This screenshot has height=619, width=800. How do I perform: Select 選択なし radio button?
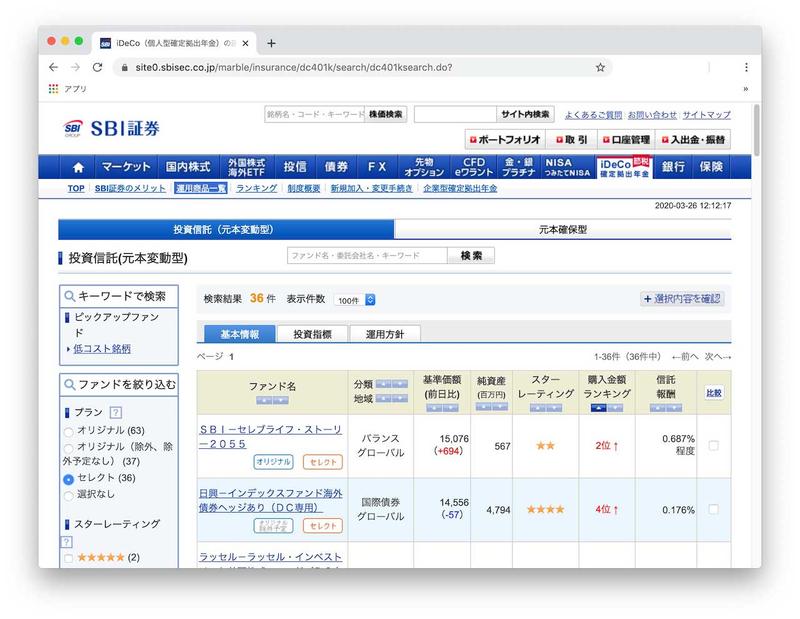(x=68, y=496)
